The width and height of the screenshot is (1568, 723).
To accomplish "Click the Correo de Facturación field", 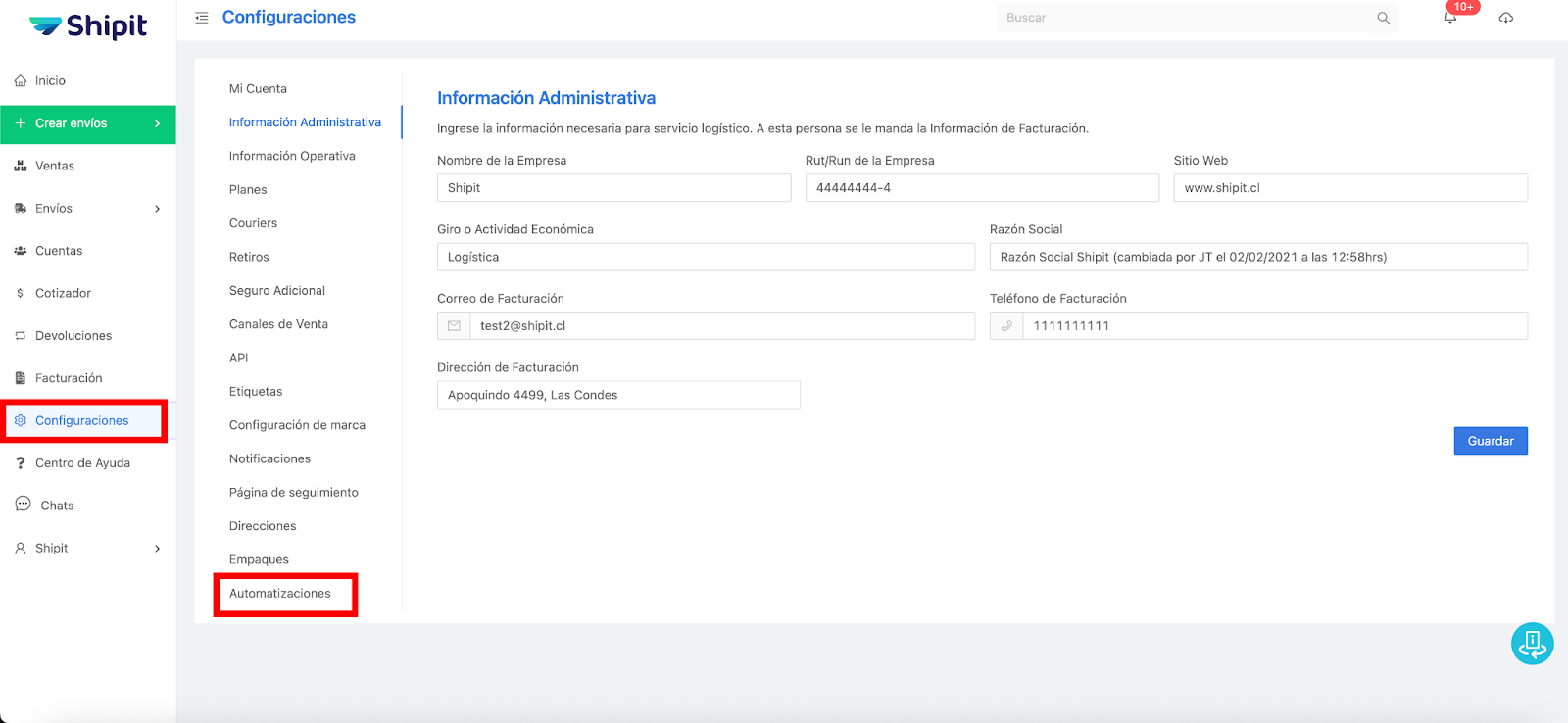I will point(720,326).
